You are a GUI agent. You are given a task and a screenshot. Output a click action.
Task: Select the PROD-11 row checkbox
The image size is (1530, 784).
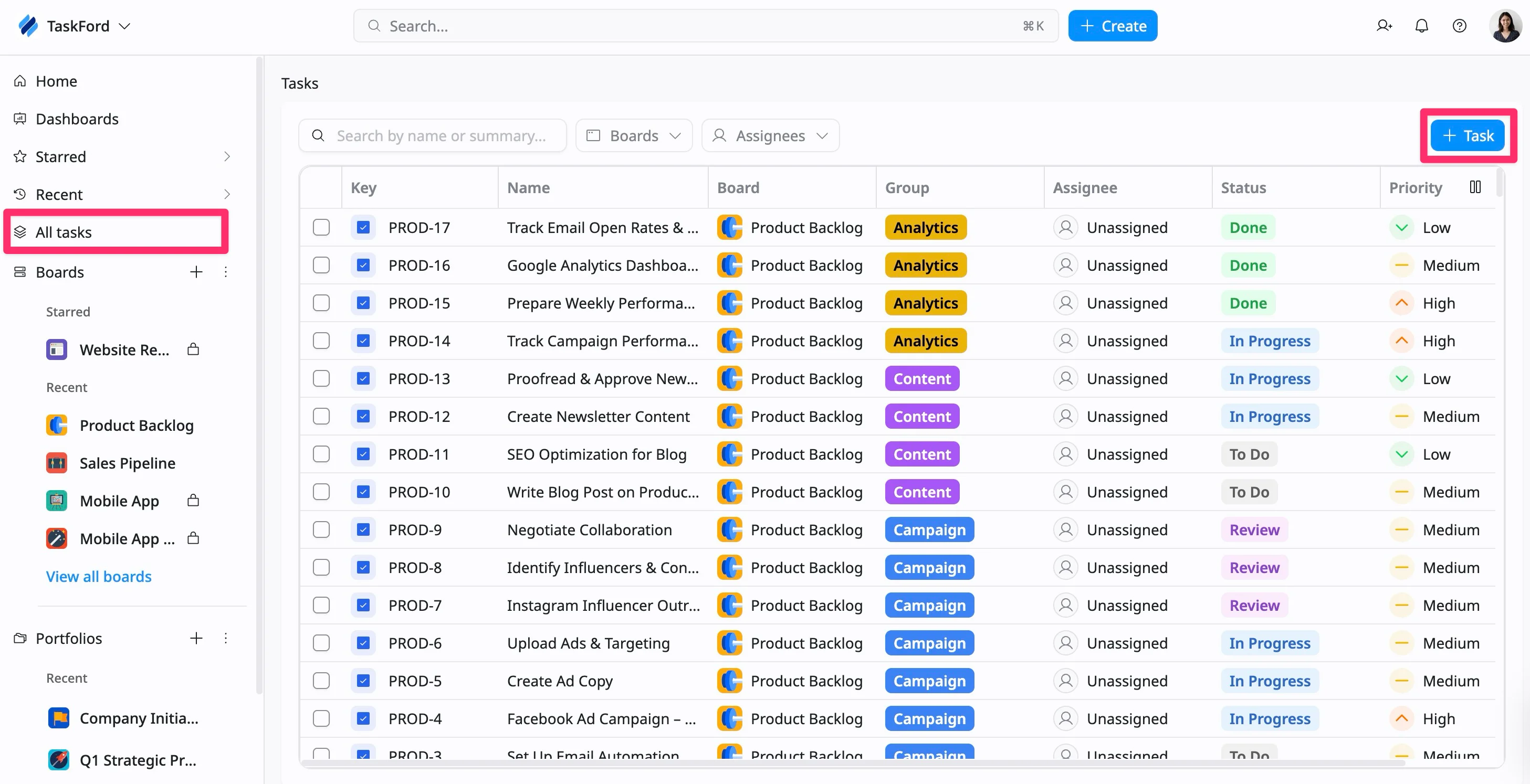(321, 454)
